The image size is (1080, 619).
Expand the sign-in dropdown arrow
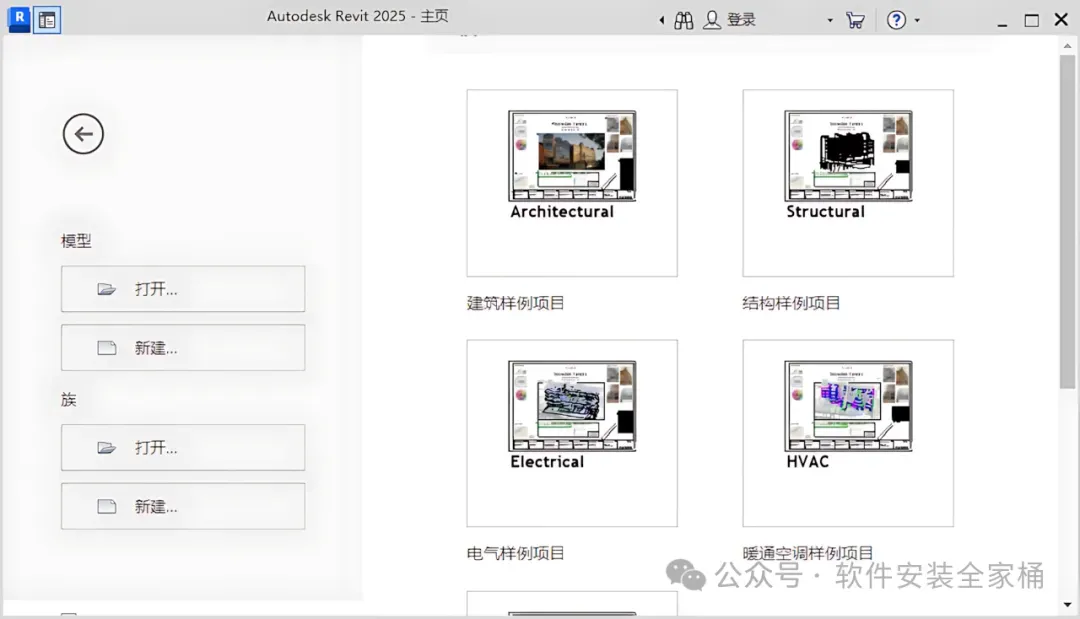830,21
